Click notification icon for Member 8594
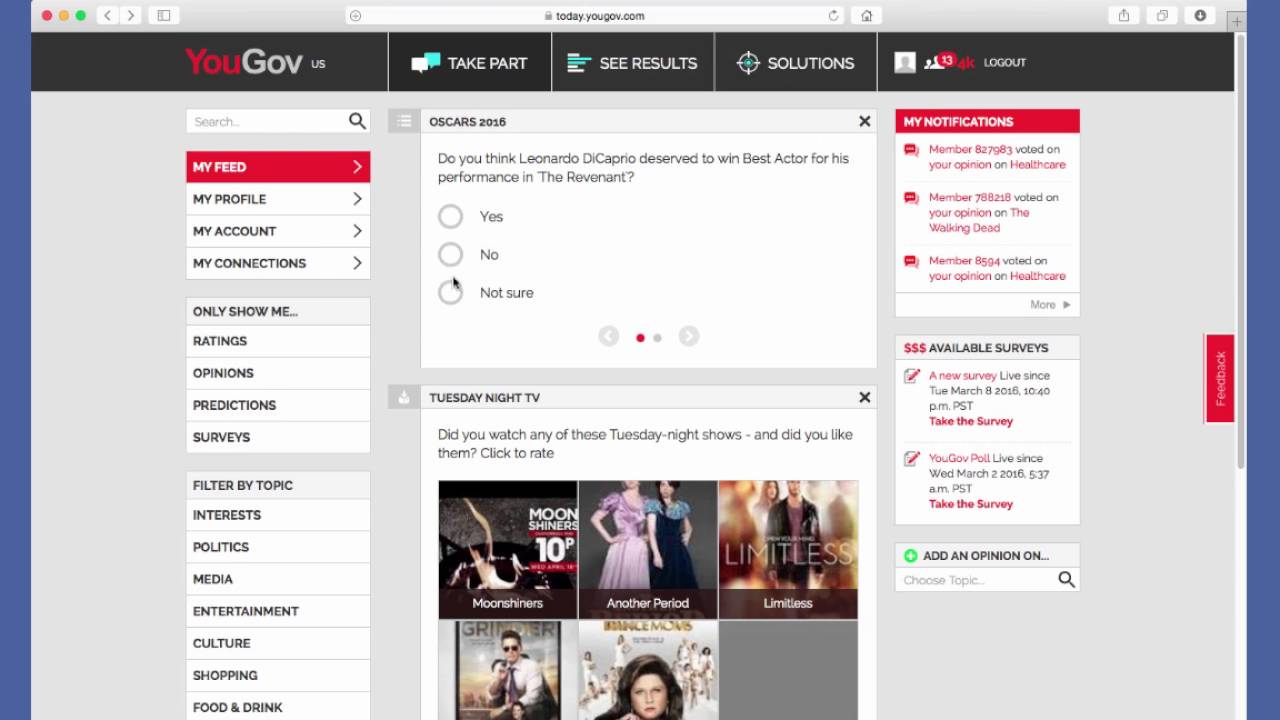This screenshot has width=1280, height=720. pyautogui.click(x=911, y=261)
